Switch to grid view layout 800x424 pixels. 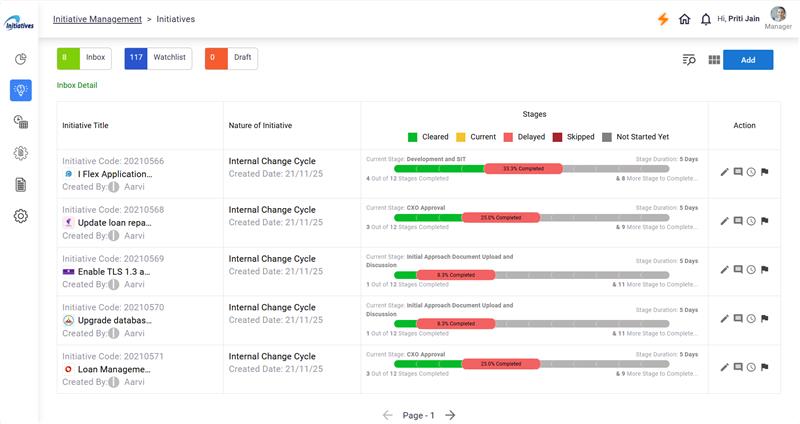click(x=714, y=60)
